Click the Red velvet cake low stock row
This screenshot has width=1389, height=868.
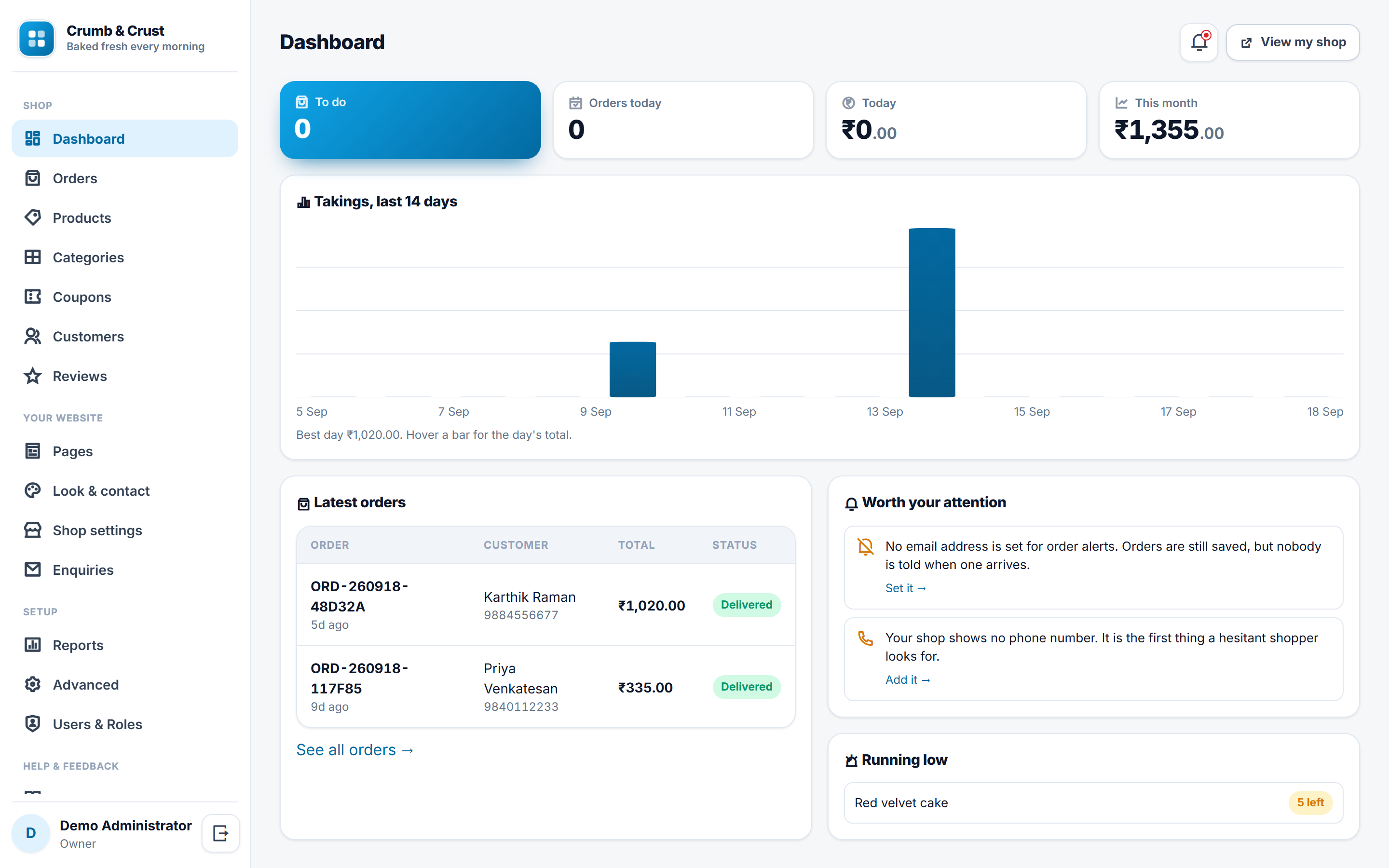coord(1093,802)
